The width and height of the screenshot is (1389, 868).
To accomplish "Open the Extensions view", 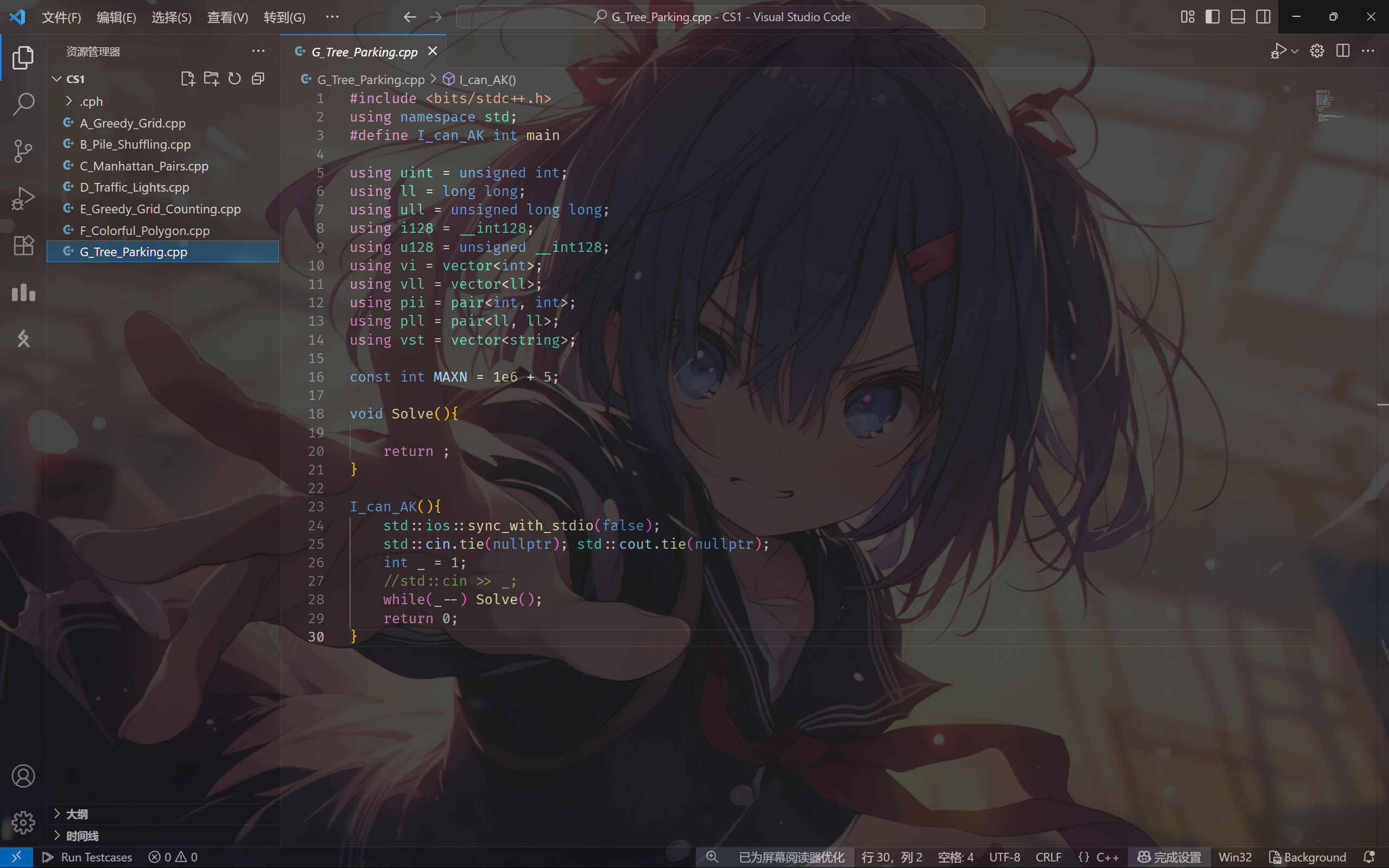I will click(x=23, y=245).
